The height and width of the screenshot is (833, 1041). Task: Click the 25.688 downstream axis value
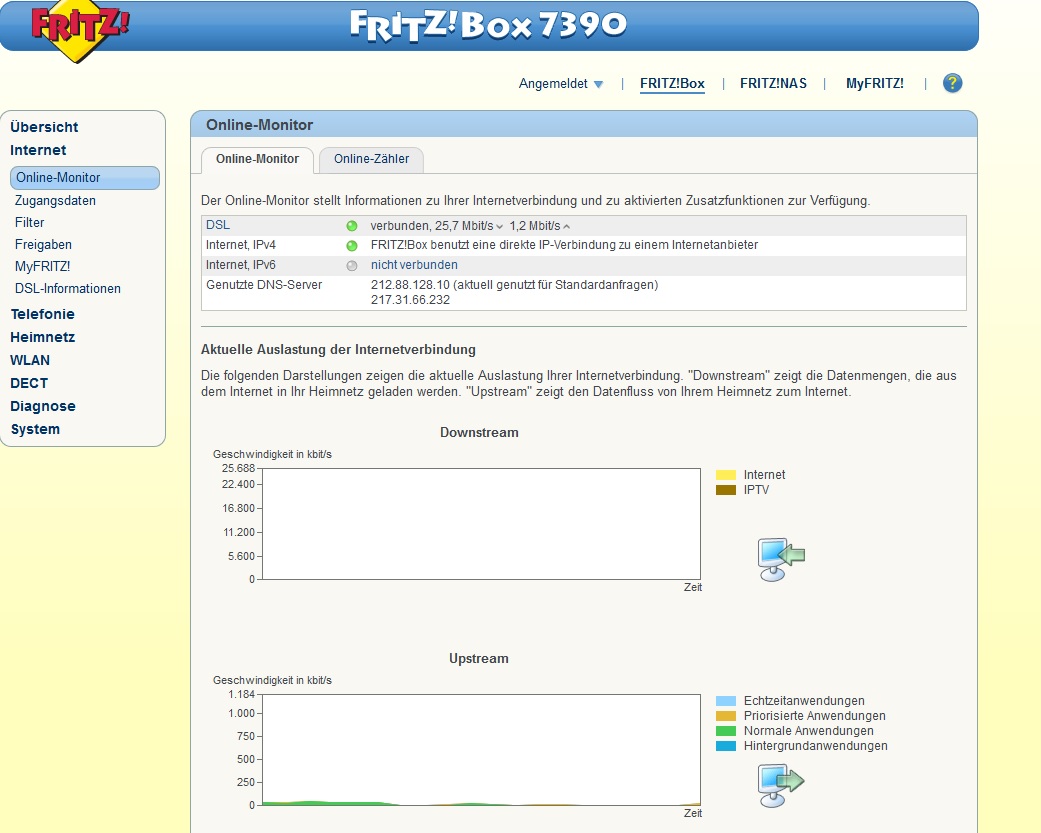(x=238, y=469)
